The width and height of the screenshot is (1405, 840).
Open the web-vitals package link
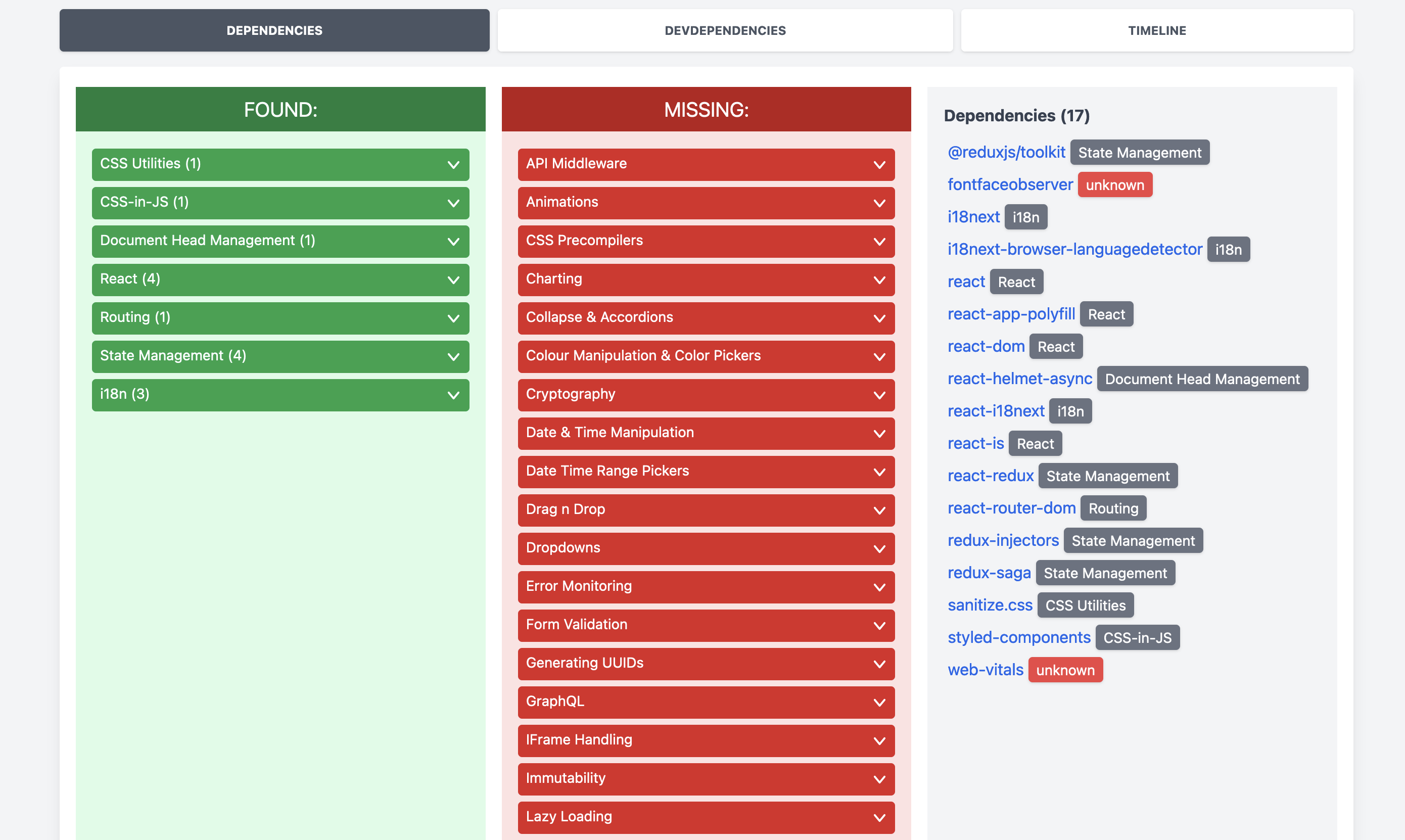pos(985,669)
